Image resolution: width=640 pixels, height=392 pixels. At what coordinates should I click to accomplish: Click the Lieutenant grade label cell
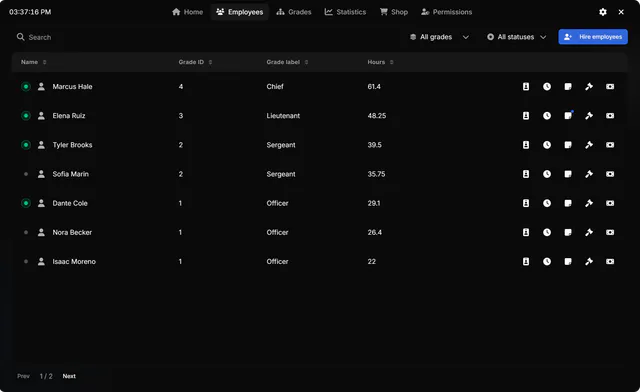283,116
